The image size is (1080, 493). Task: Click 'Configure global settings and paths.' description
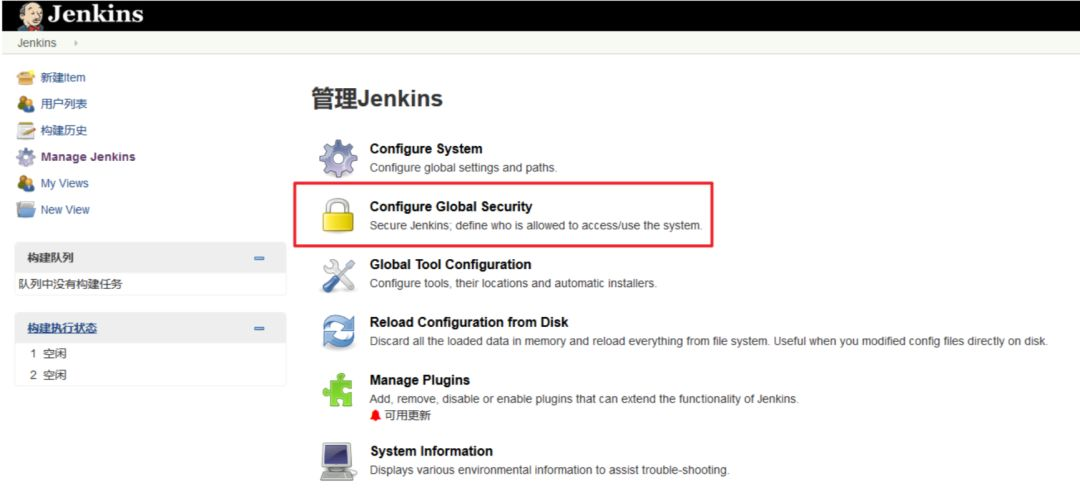click(464, 167)
